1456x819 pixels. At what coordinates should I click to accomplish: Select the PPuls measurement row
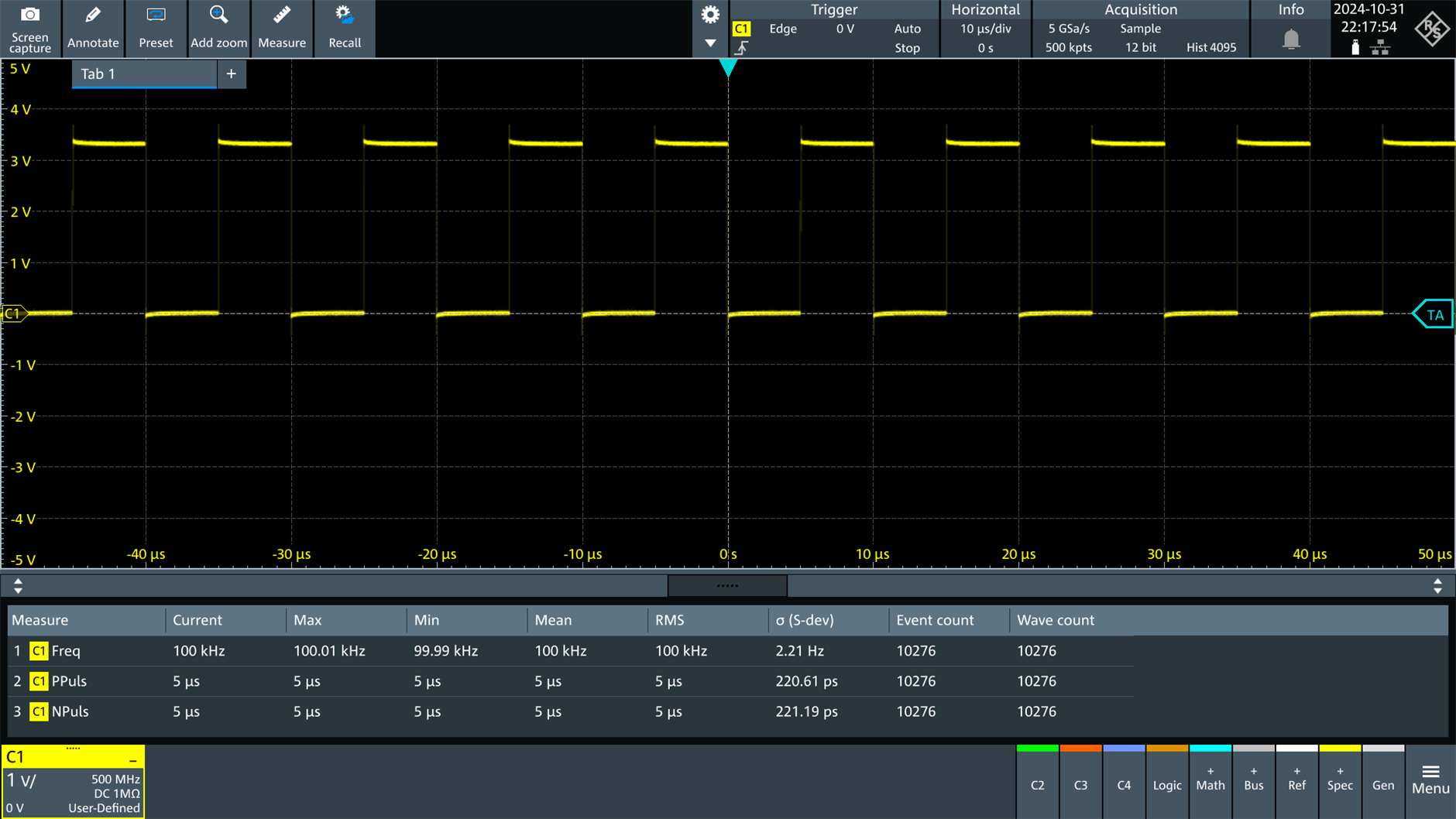pos(571,681)
